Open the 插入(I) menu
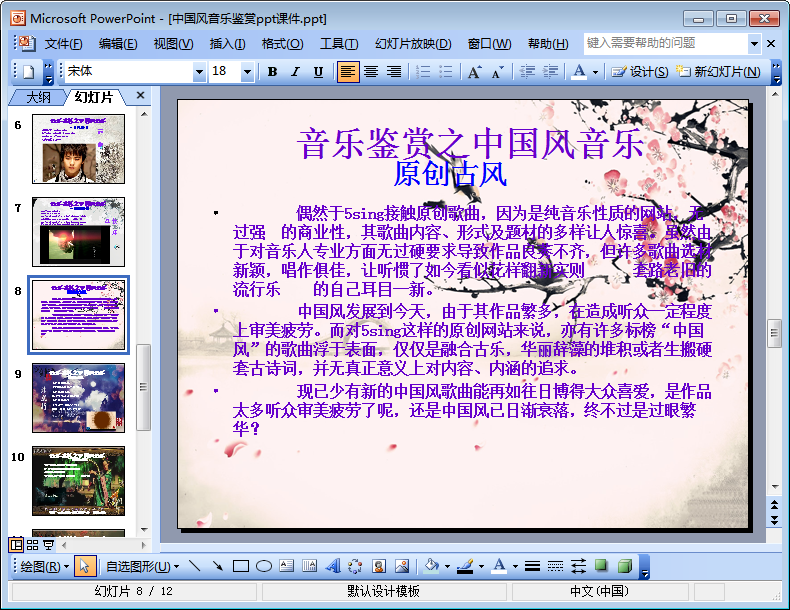The width and height of the screenshot is (790, 610). [227, 44]
